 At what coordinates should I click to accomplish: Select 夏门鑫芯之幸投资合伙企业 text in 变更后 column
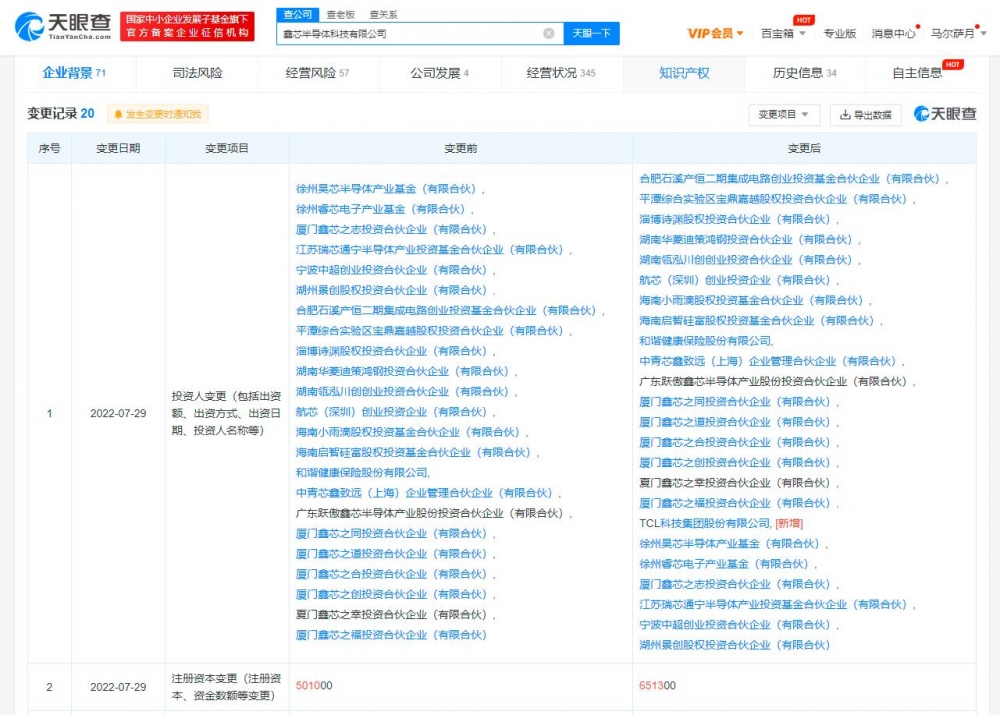click(735, 483)
